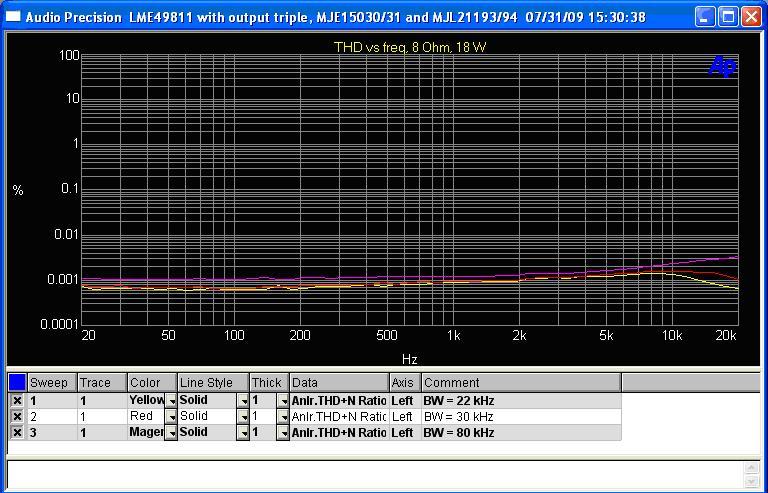The image size is (768, 493).
Task: Open Thick dropdown for sweep 3
Action: pyautogui.click(x=283, y=433)
